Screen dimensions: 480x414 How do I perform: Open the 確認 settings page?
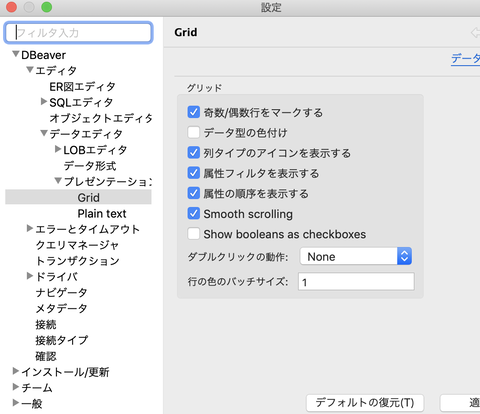[46, 356]
